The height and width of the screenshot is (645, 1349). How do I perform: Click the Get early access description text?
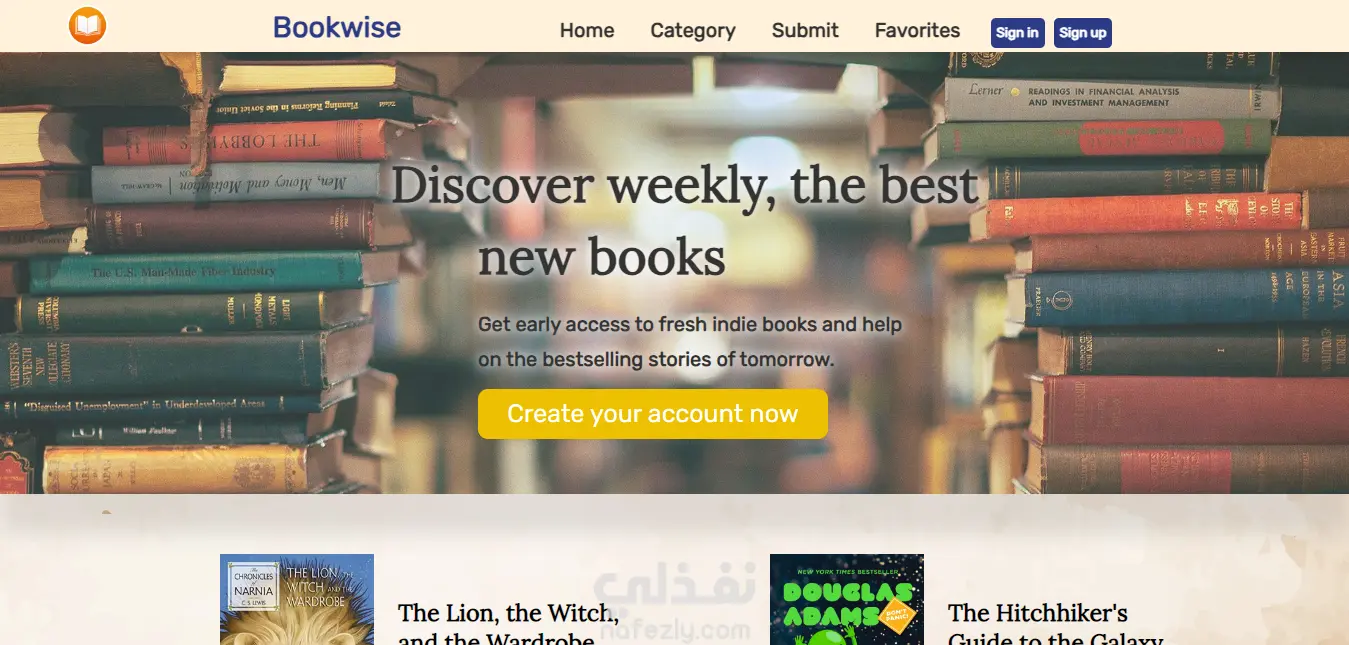coord(690,342)
